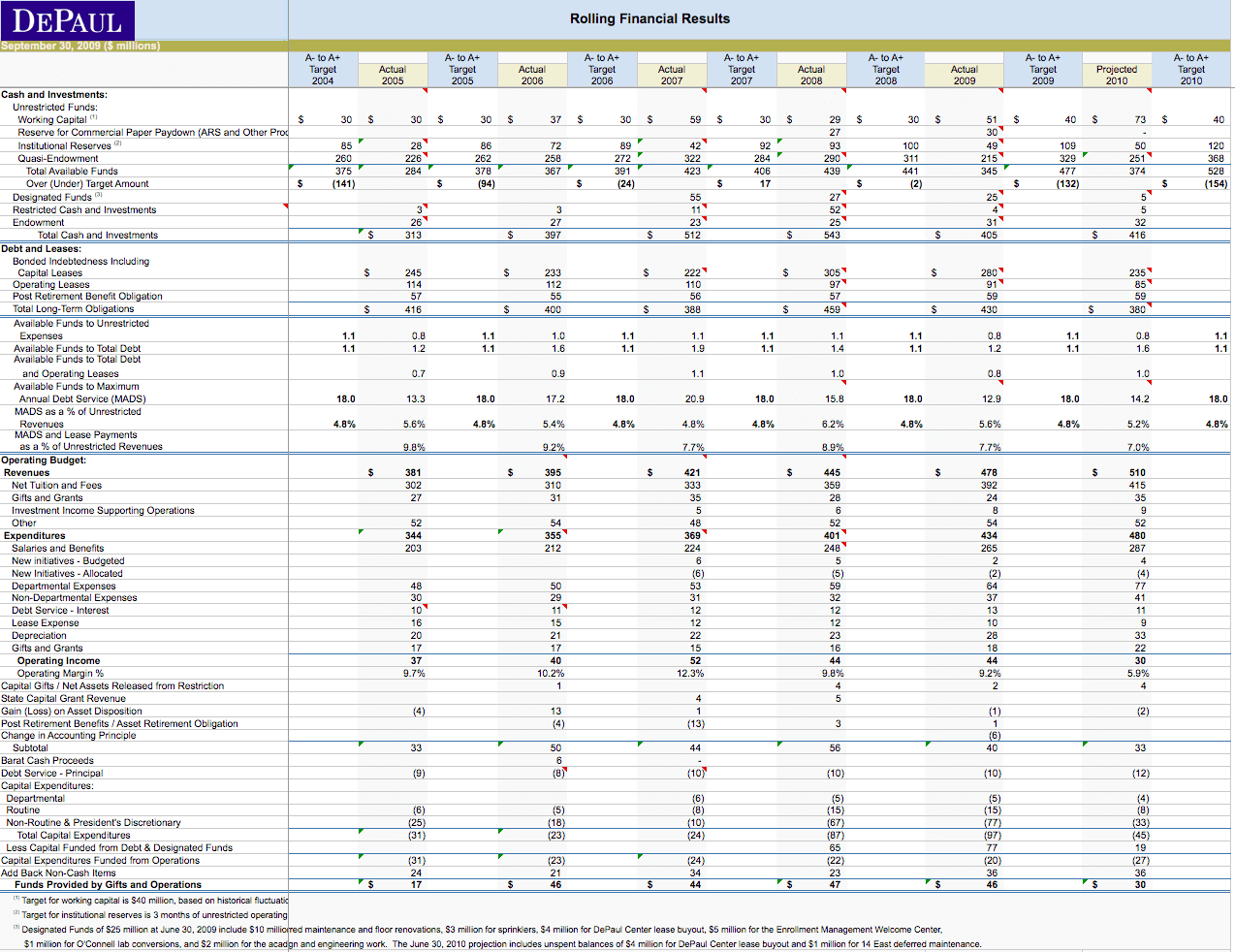Image resolution: width=1235 pixels, height=952 pixels.
Task: Select the Projected 2010 column header
Action: [1117, 75]
